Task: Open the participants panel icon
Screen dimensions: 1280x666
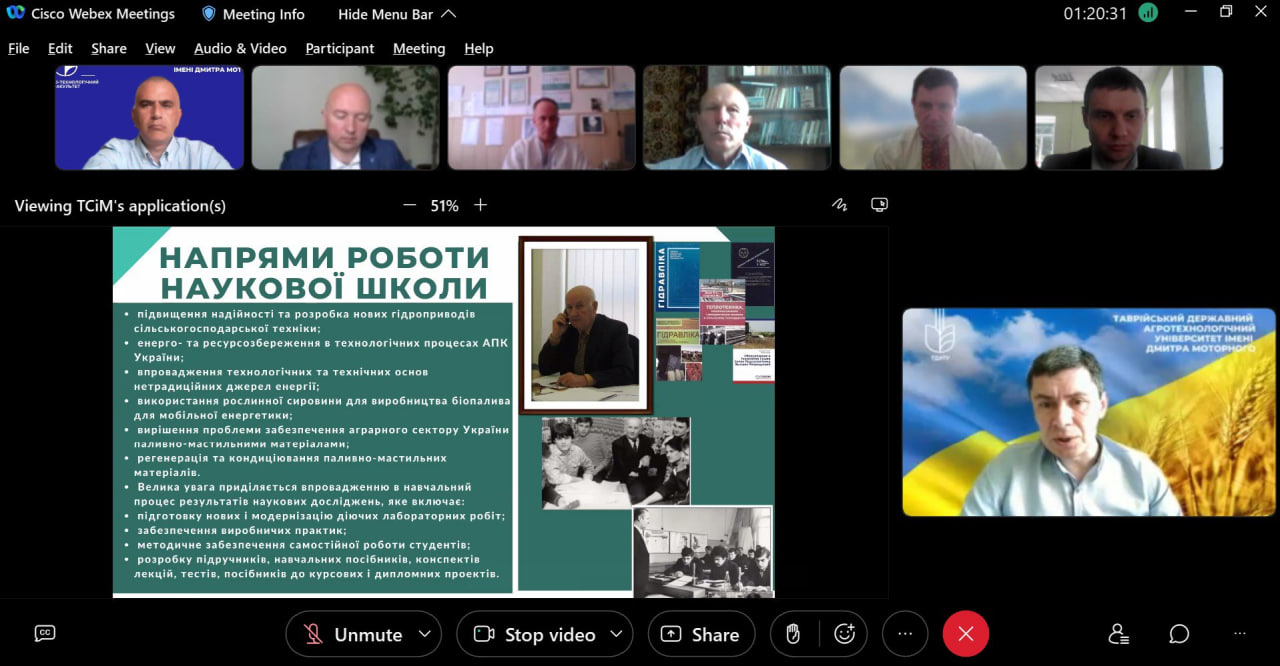Action: click(x=1119, y=634)
